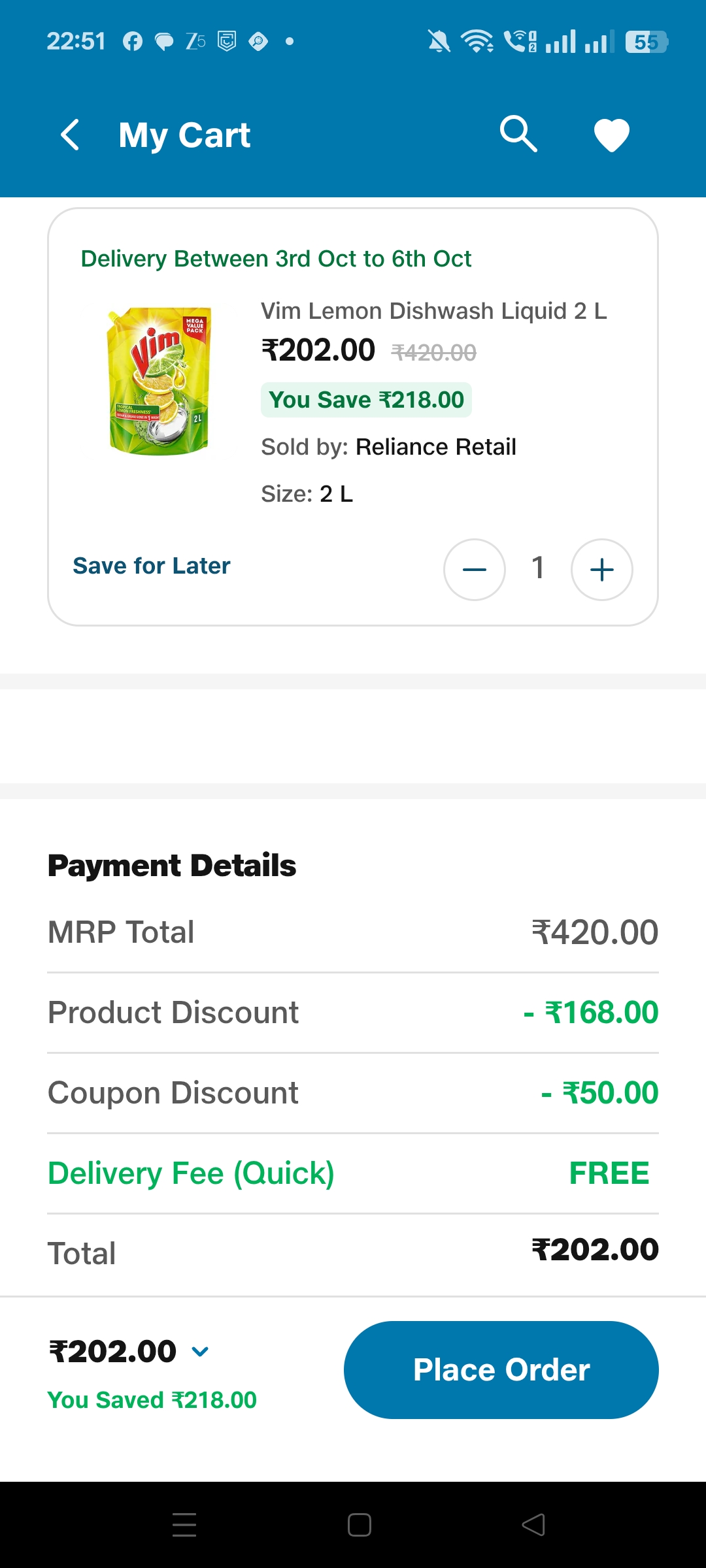Decrease quantity with minus button
The width and height of the screenshot is (706, 1568).
[475, 570]
